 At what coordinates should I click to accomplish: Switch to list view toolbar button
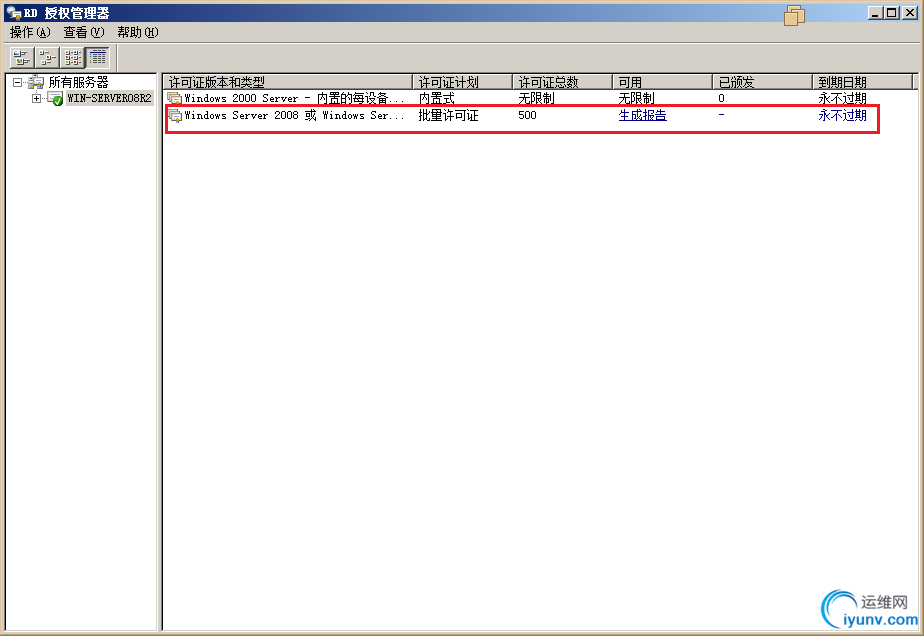point(72,57)
